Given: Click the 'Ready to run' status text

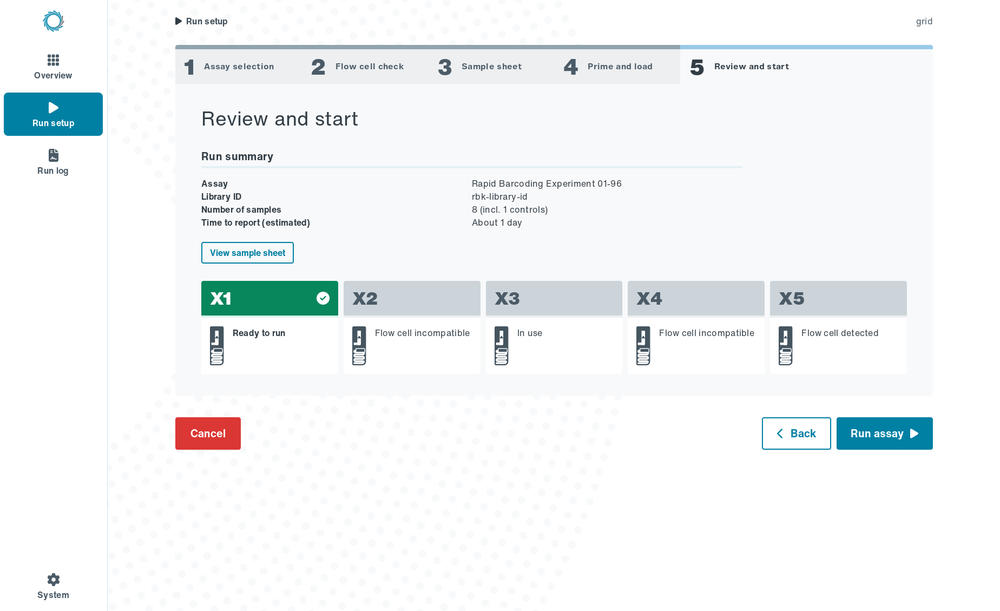Looking at the screenshot, I should click(258, 333).
